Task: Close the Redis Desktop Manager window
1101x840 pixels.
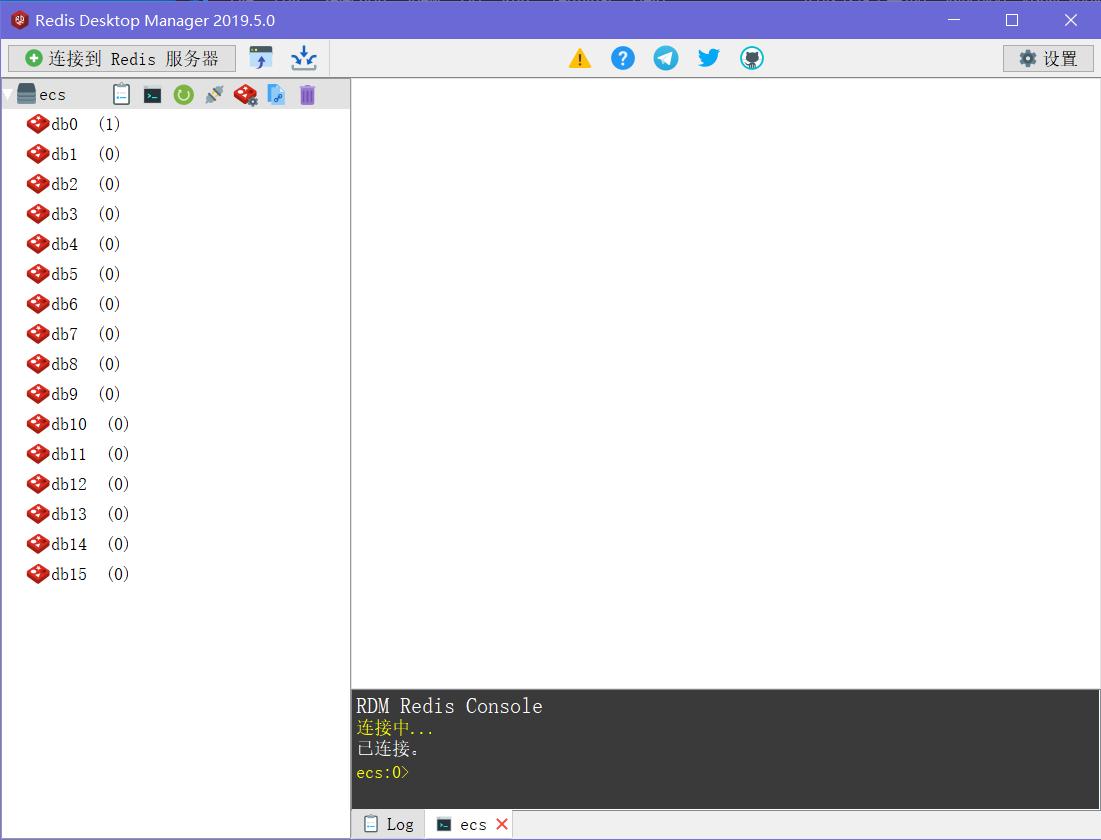Action: click(1071, 20)
